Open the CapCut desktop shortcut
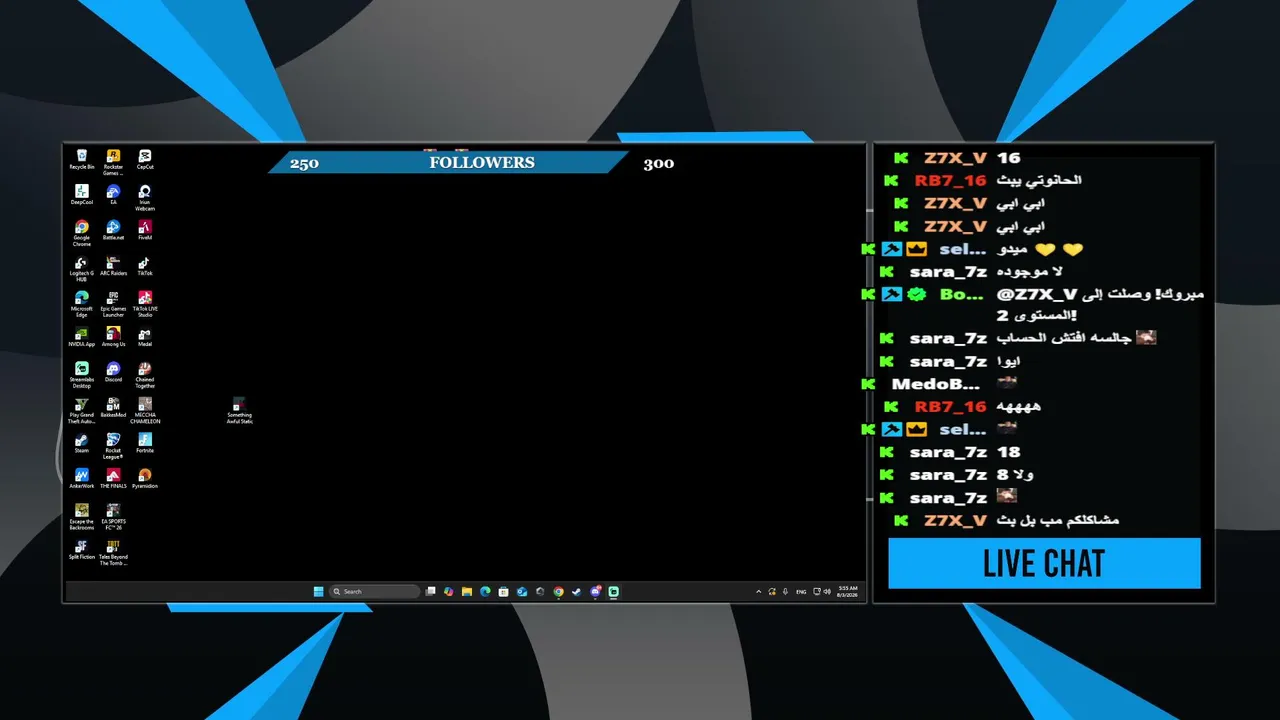1280x720 pixels. [145, 159]
